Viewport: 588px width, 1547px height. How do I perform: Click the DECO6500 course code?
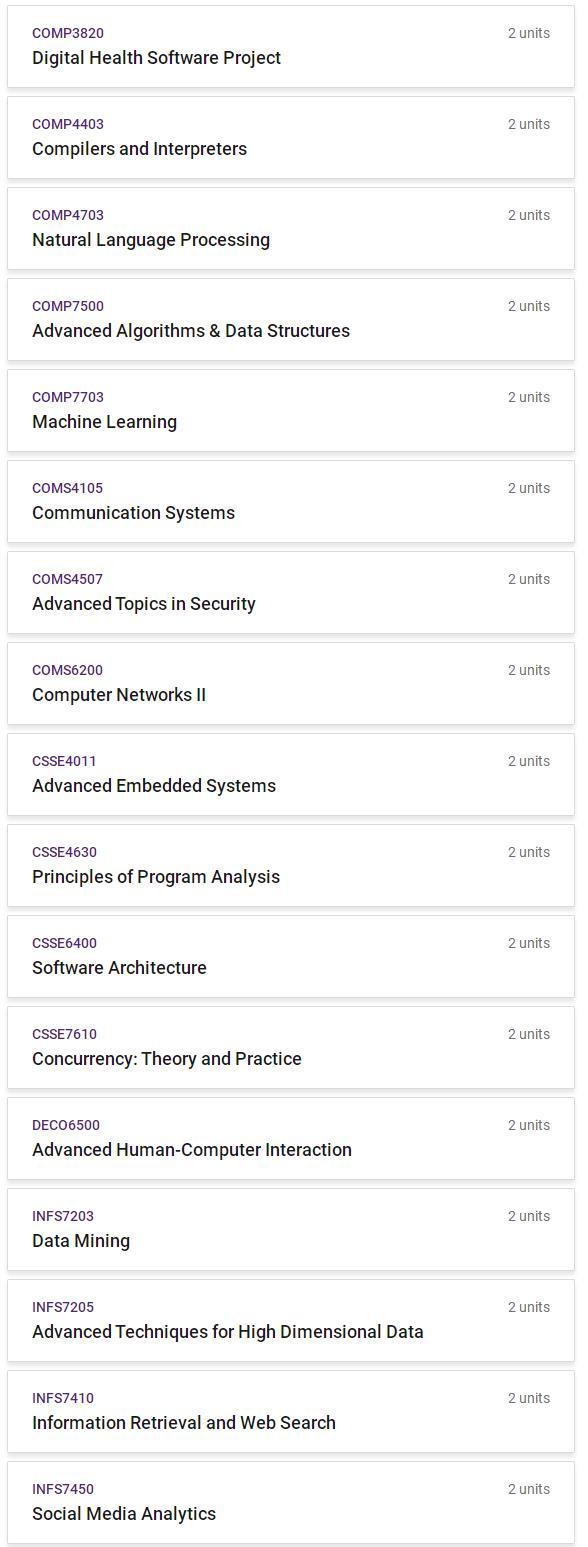66,1125
